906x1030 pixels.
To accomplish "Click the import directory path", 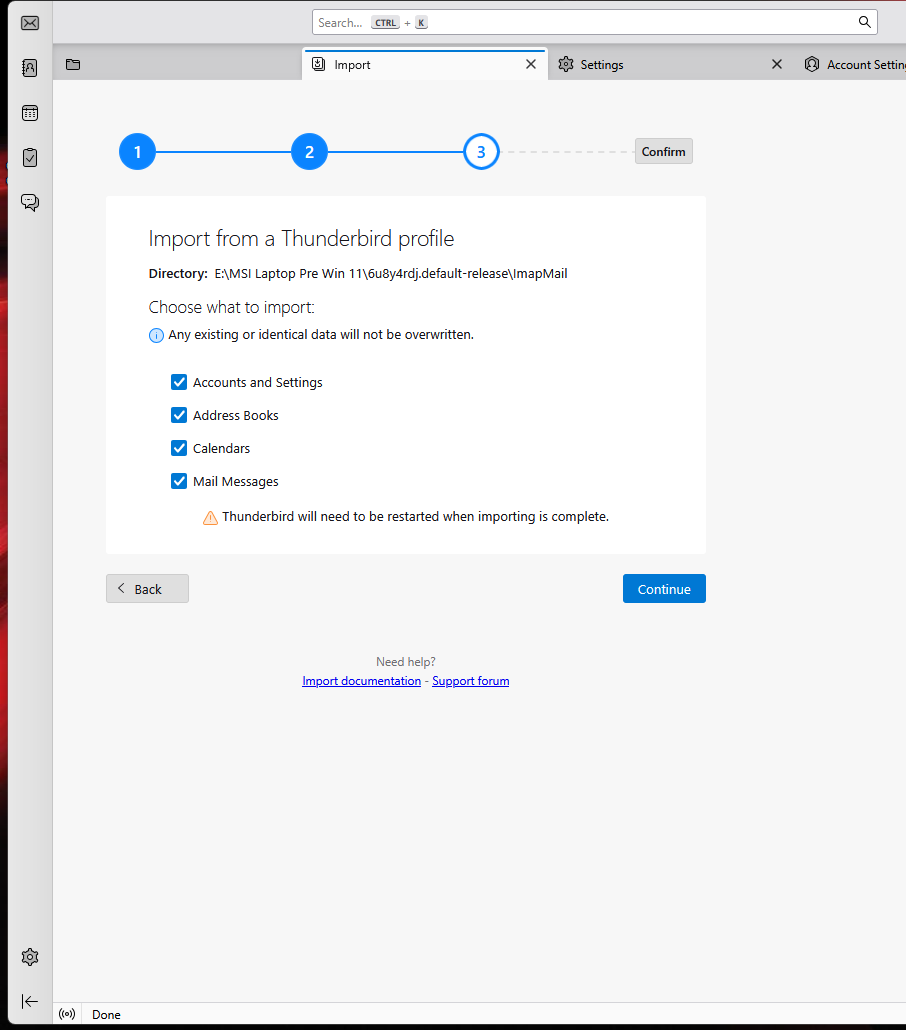I will click(x=391, y=273).
